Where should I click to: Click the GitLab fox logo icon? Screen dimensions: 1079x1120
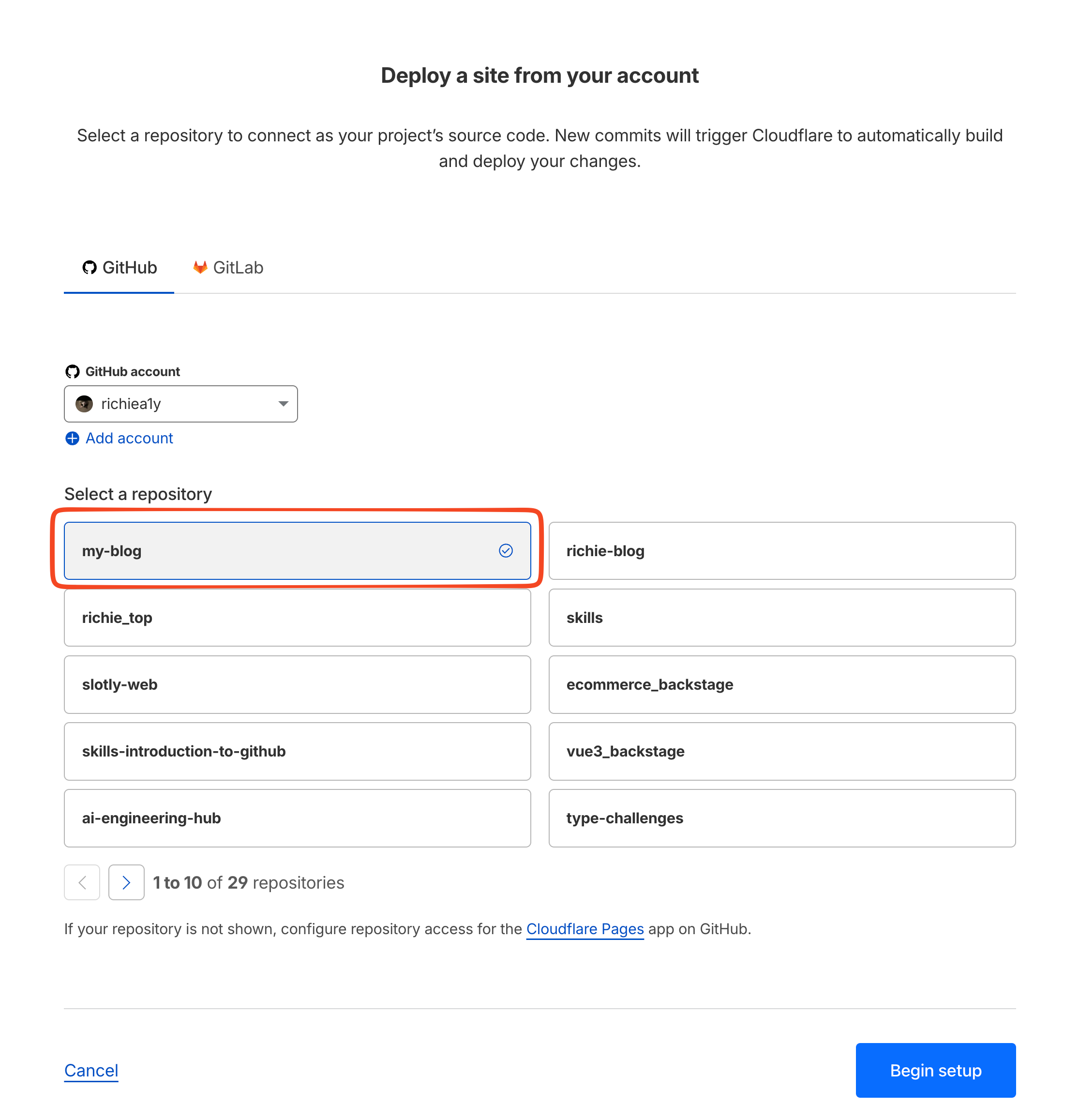pos(200,268)
